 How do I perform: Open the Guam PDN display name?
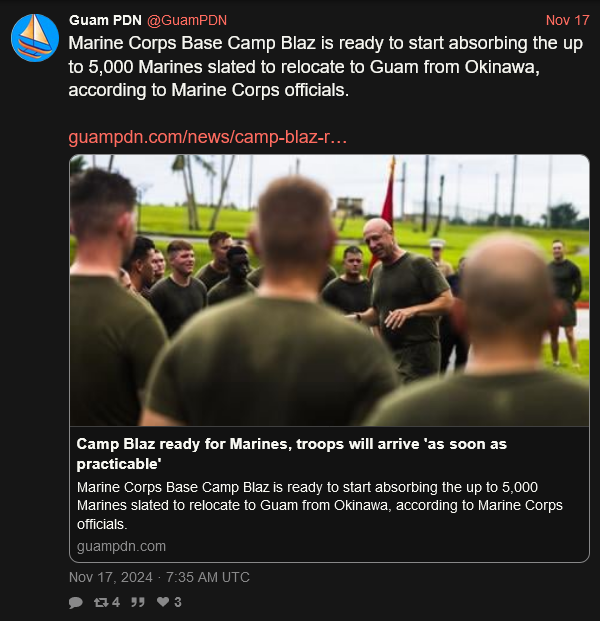105,20
